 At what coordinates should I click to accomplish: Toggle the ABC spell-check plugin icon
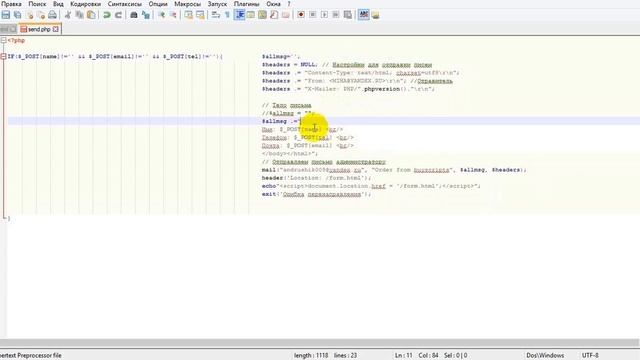tap(363, 15)
